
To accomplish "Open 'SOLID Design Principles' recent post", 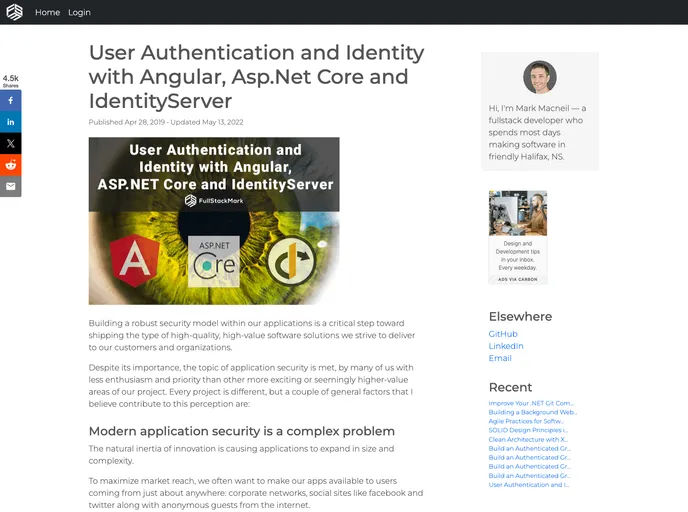I will tap(528, 430).
